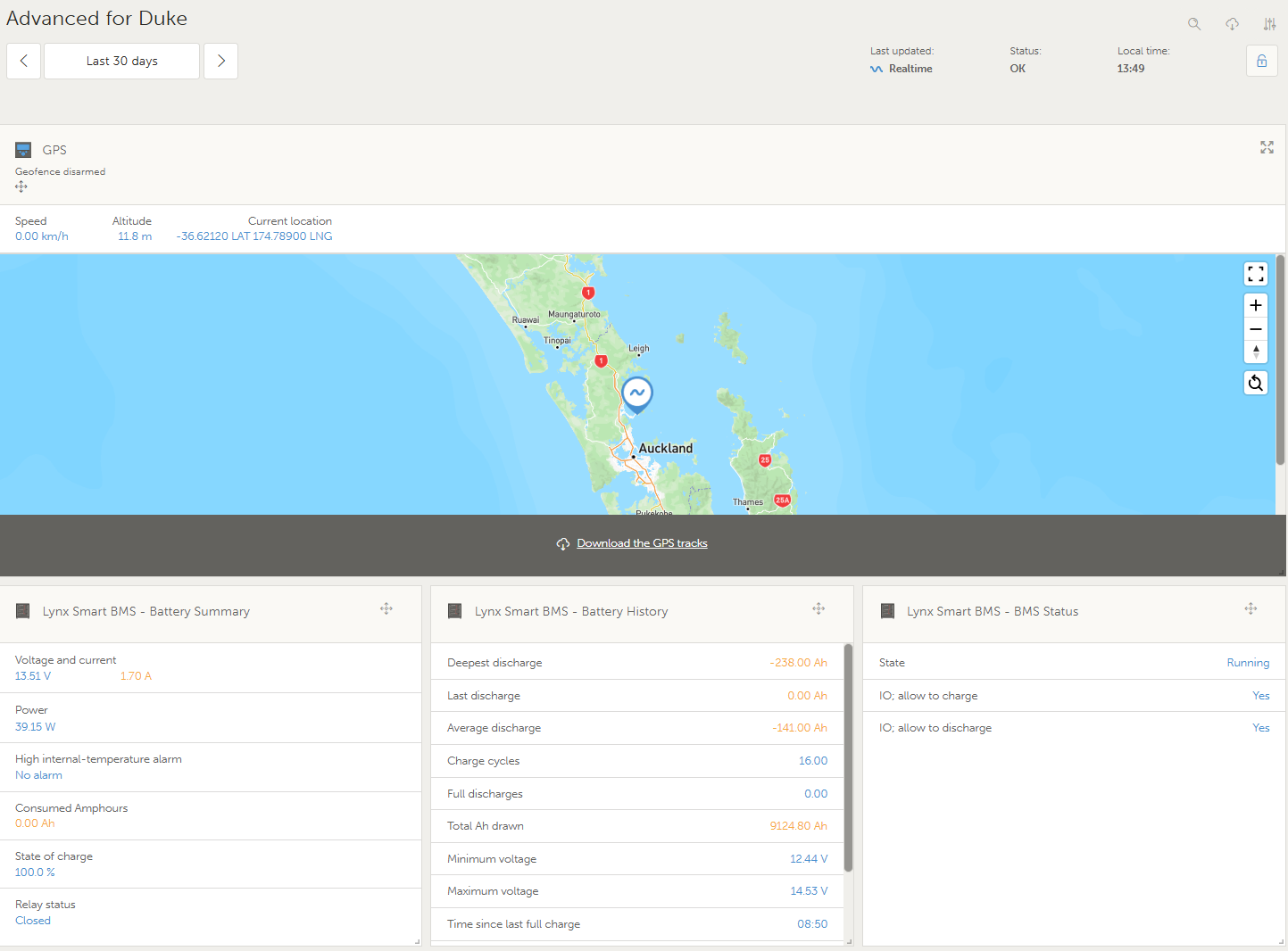
Task: Toggle the dashboard lock icon button
Action: tap(1262, 61)
